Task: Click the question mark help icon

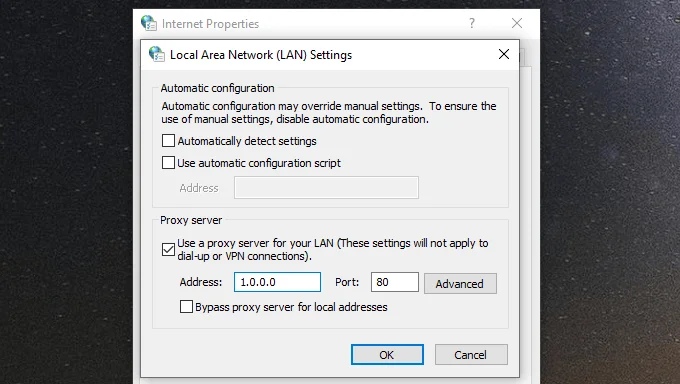Action: coord(472,23)
